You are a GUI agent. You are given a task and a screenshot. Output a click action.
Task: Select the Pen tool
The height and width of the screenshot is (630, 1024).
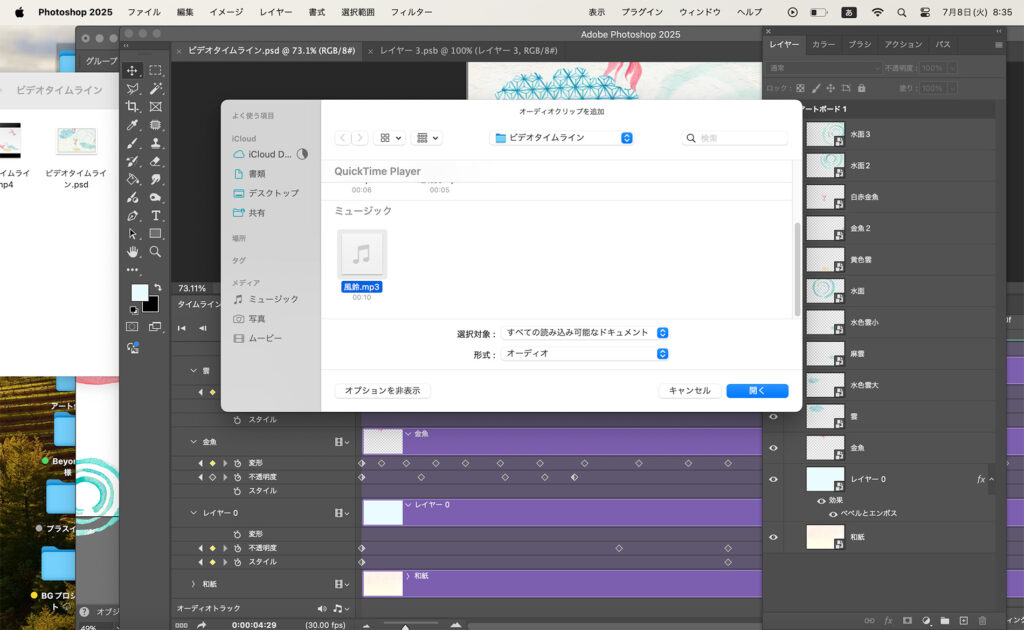coord(133,215)
